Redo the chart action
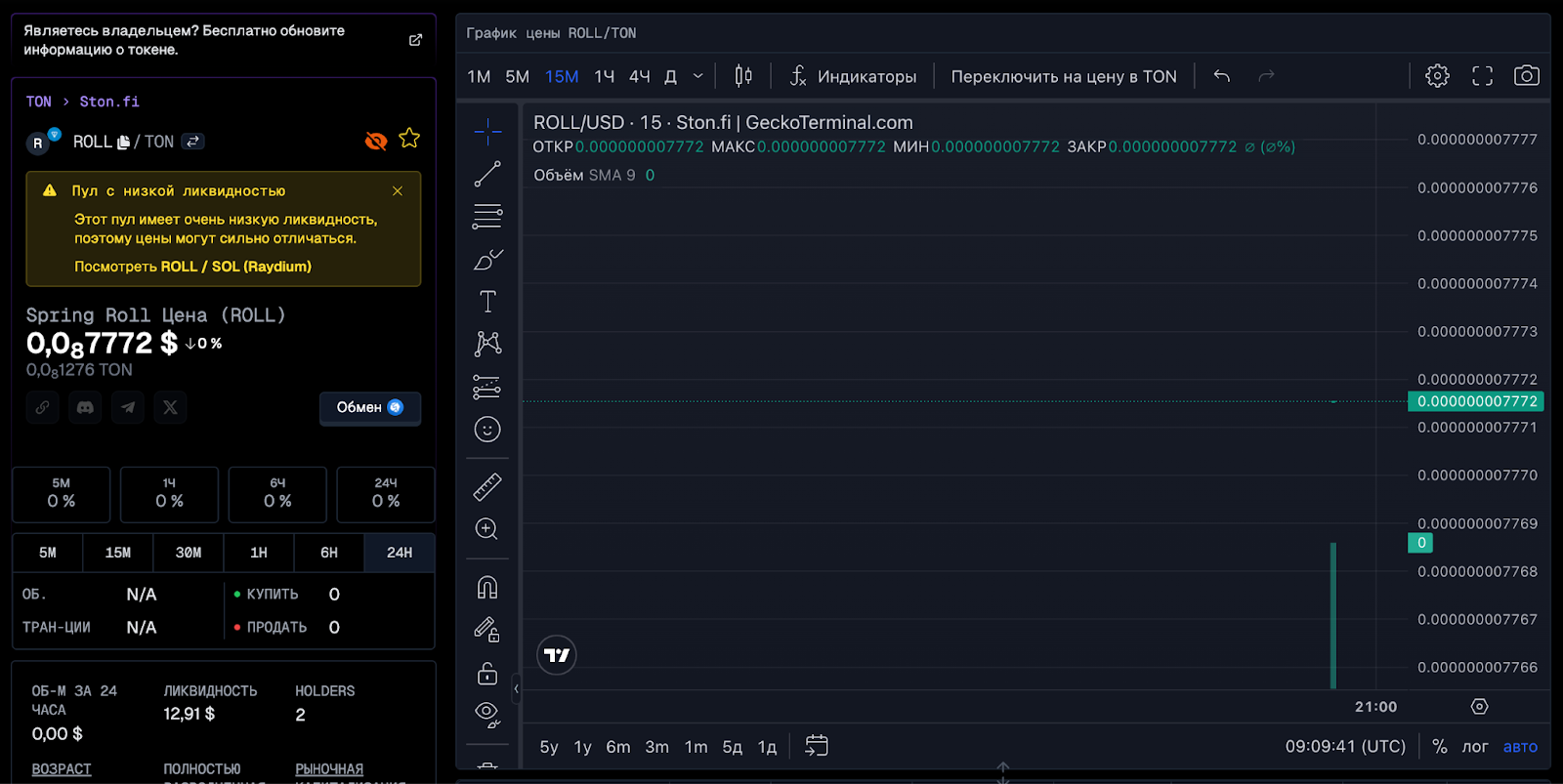Viewport: 1563px width, 784px height. [x=1266, y=76]
